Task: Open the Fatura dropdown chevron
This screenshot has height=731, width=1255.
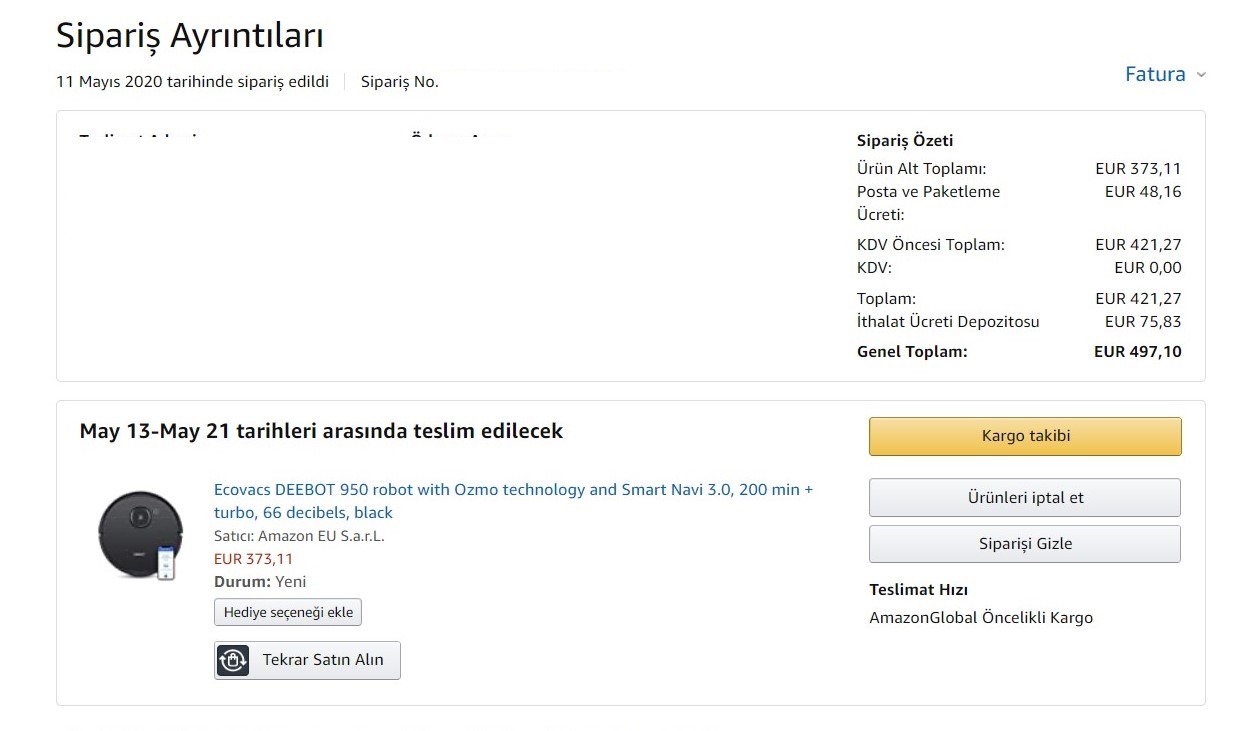Action: 1201,75
